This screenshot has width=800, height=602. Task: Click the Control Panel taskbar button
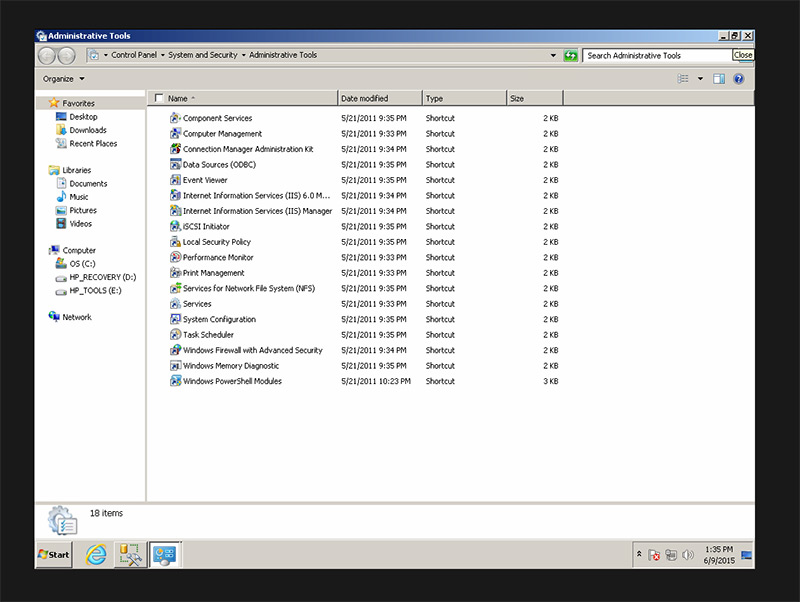tap(165, 555)
